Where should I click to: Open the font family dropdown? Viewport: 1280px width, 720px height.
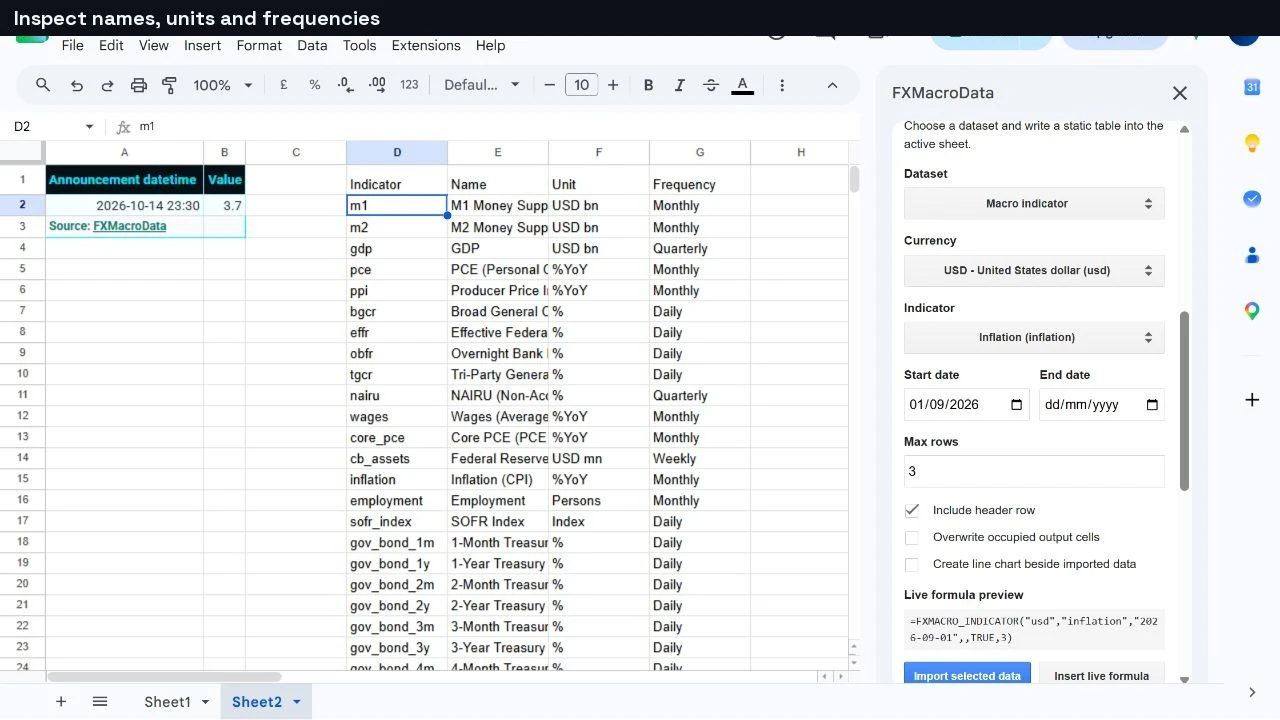482,85
